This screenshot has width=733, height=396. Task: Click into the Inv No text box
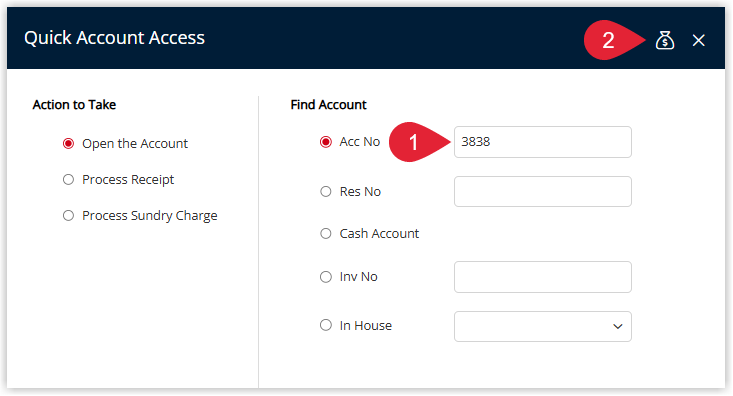(543, 277)
